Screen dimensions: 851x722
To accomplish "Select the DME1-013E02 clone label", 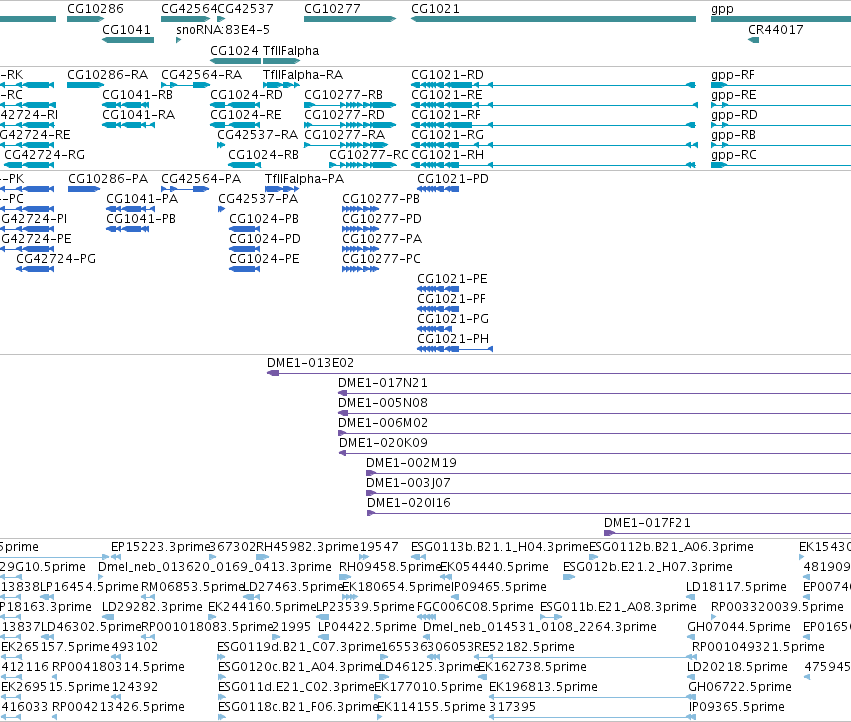I will pos(310,363).
